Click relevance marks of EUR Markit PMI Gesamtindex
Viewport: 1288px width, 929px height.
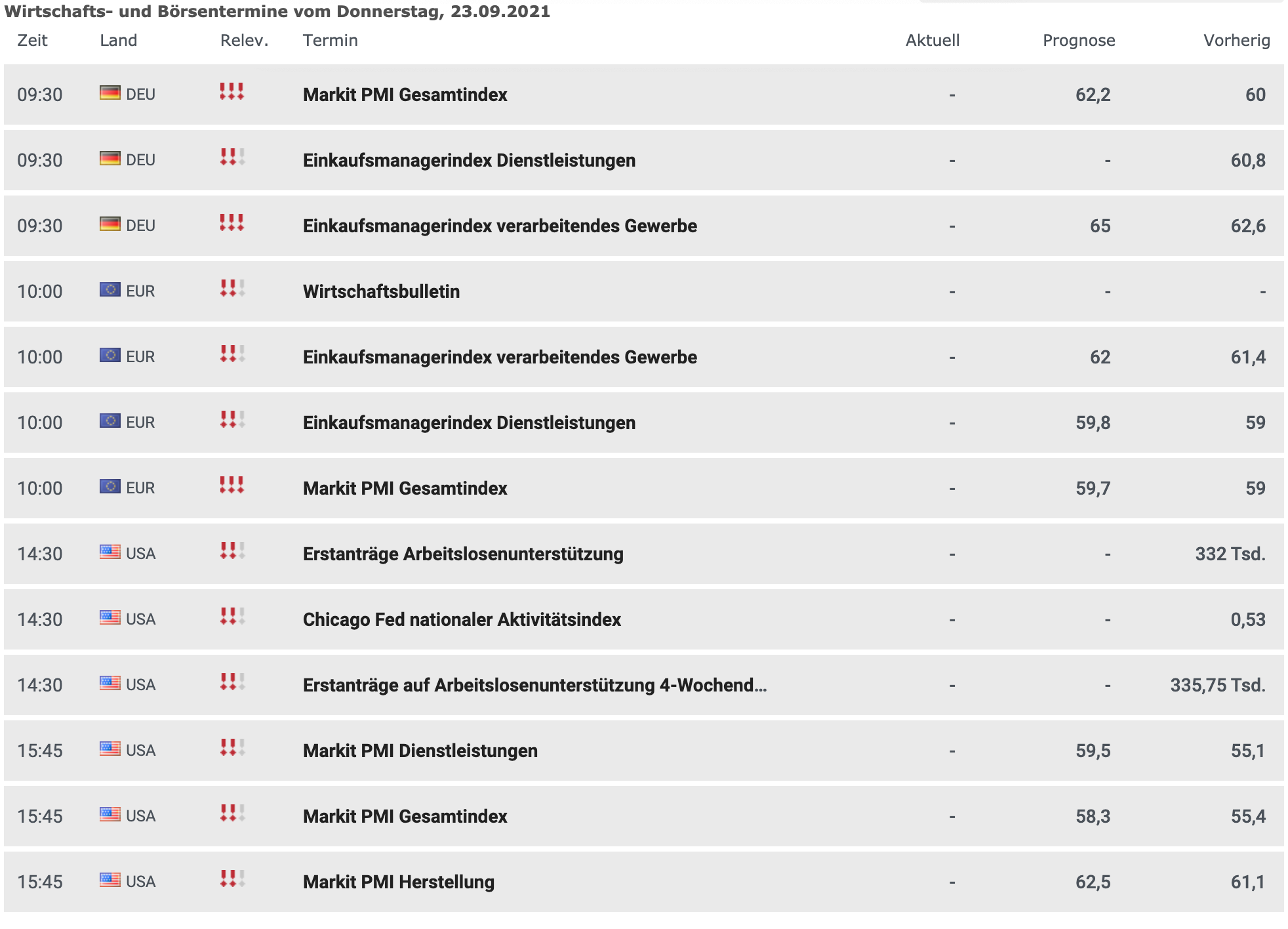click(232, 485)
